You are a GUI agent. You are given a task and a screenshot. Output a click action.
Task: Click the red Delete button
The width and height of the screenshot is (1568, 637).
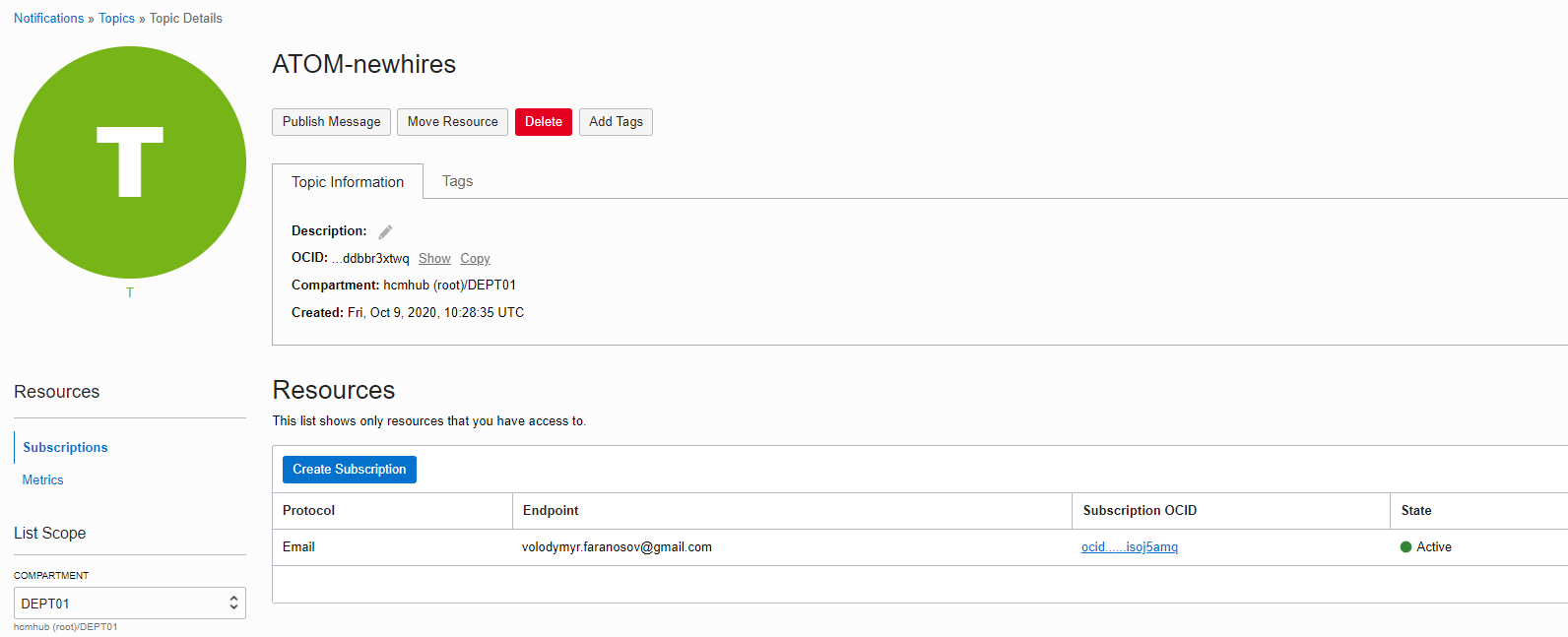point(543,122)
